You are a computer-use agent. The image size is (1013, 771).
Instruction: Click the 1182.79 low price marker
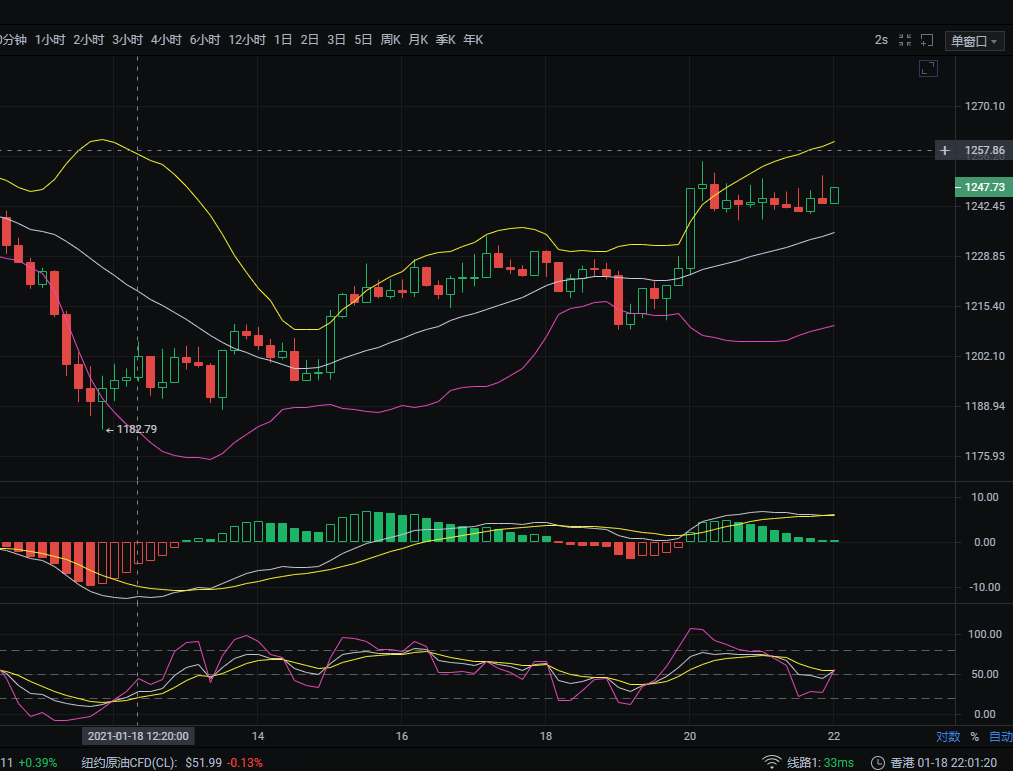(132, 429)
